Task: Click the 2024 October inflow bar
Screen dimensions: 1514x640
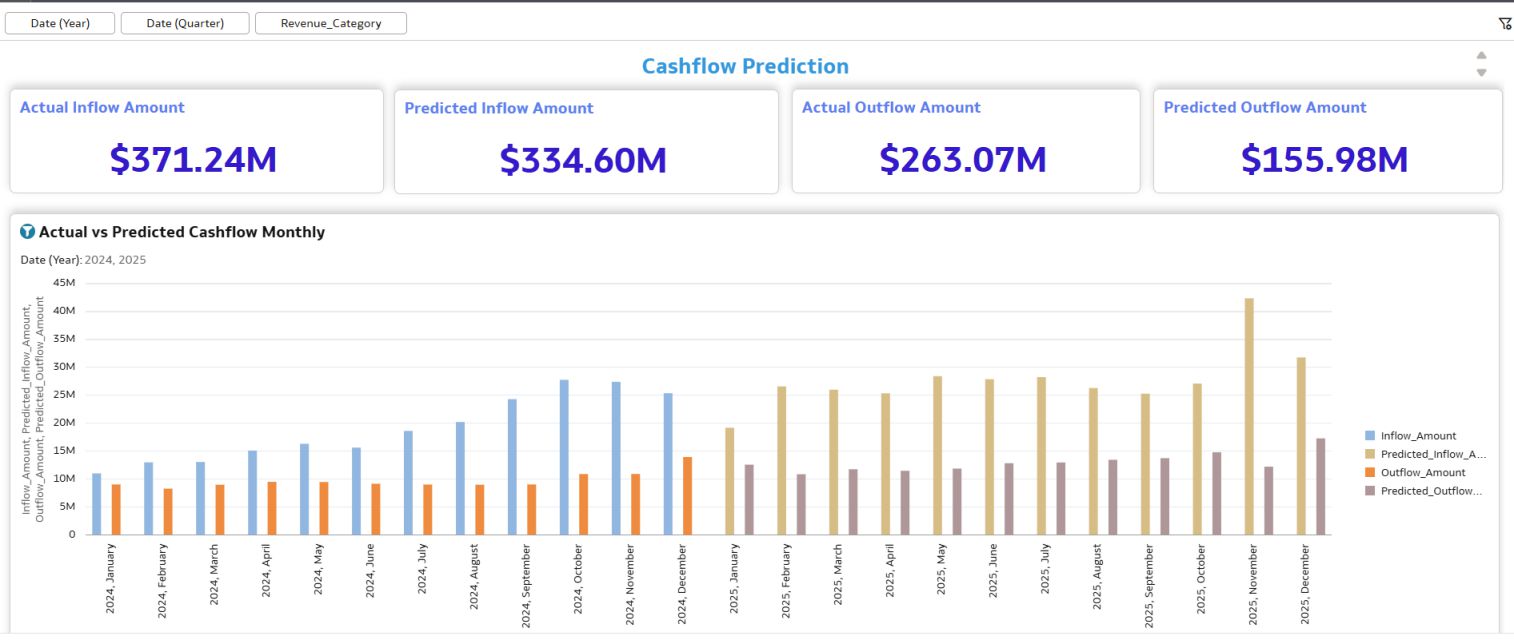Action: tap(564, 457)
